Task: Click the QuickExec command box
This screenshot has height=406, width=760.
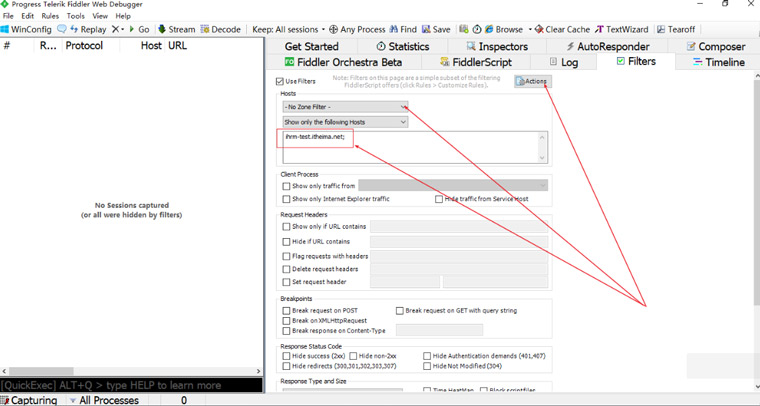Action: coord(131,386)
